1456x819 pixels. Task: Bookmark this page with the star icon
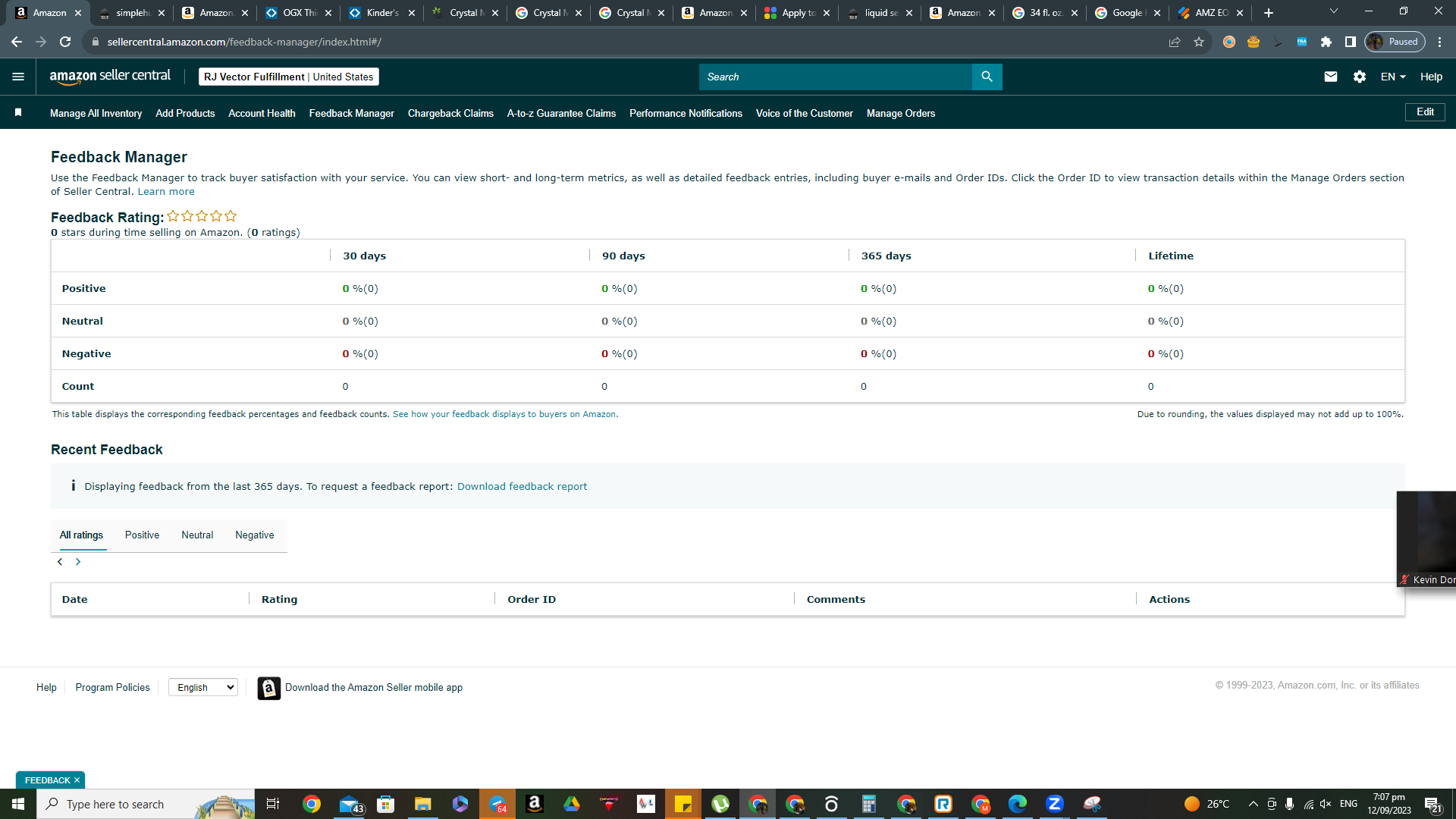coord(1199,42)
